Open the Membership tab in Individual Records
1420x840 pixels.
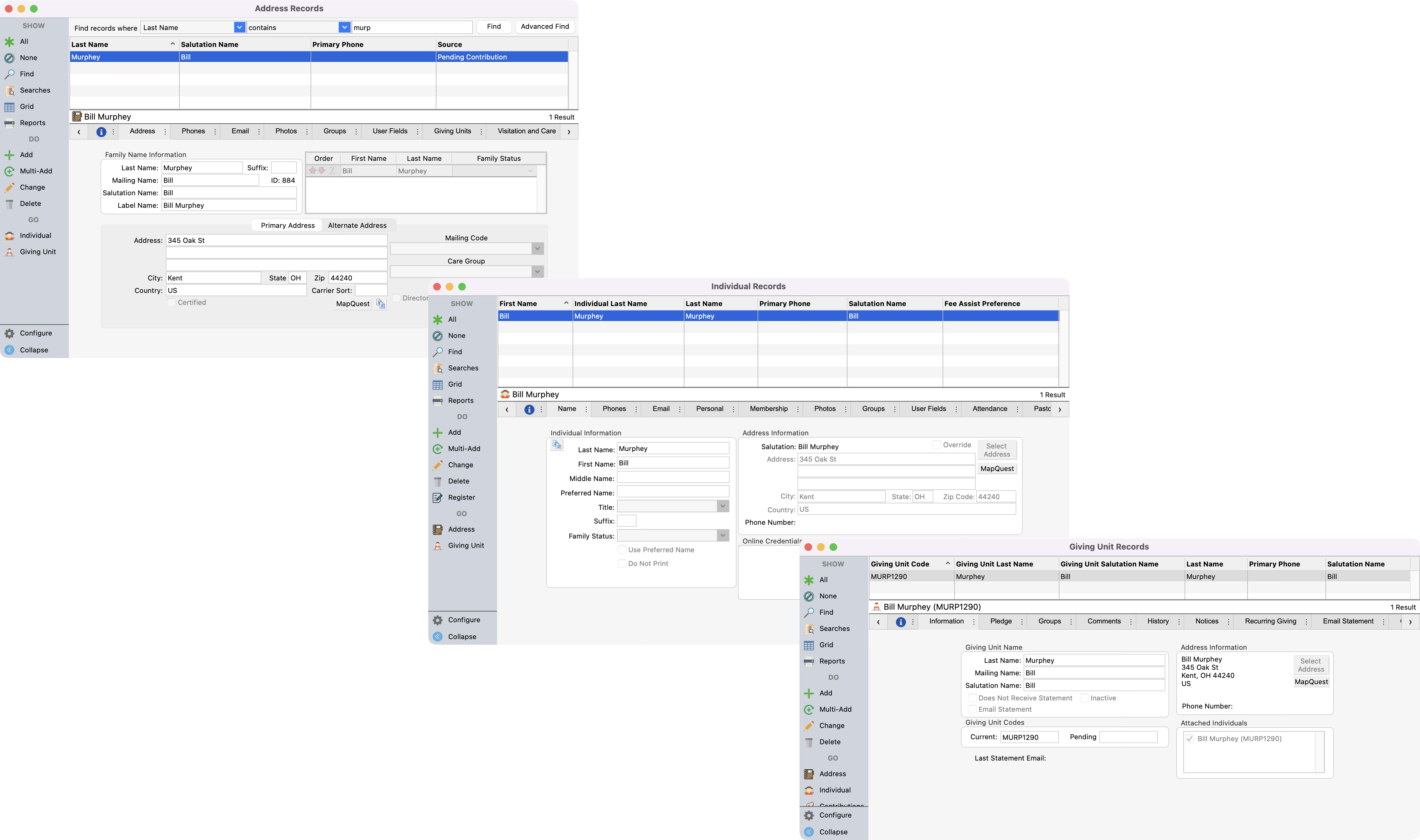coord(768,409)
